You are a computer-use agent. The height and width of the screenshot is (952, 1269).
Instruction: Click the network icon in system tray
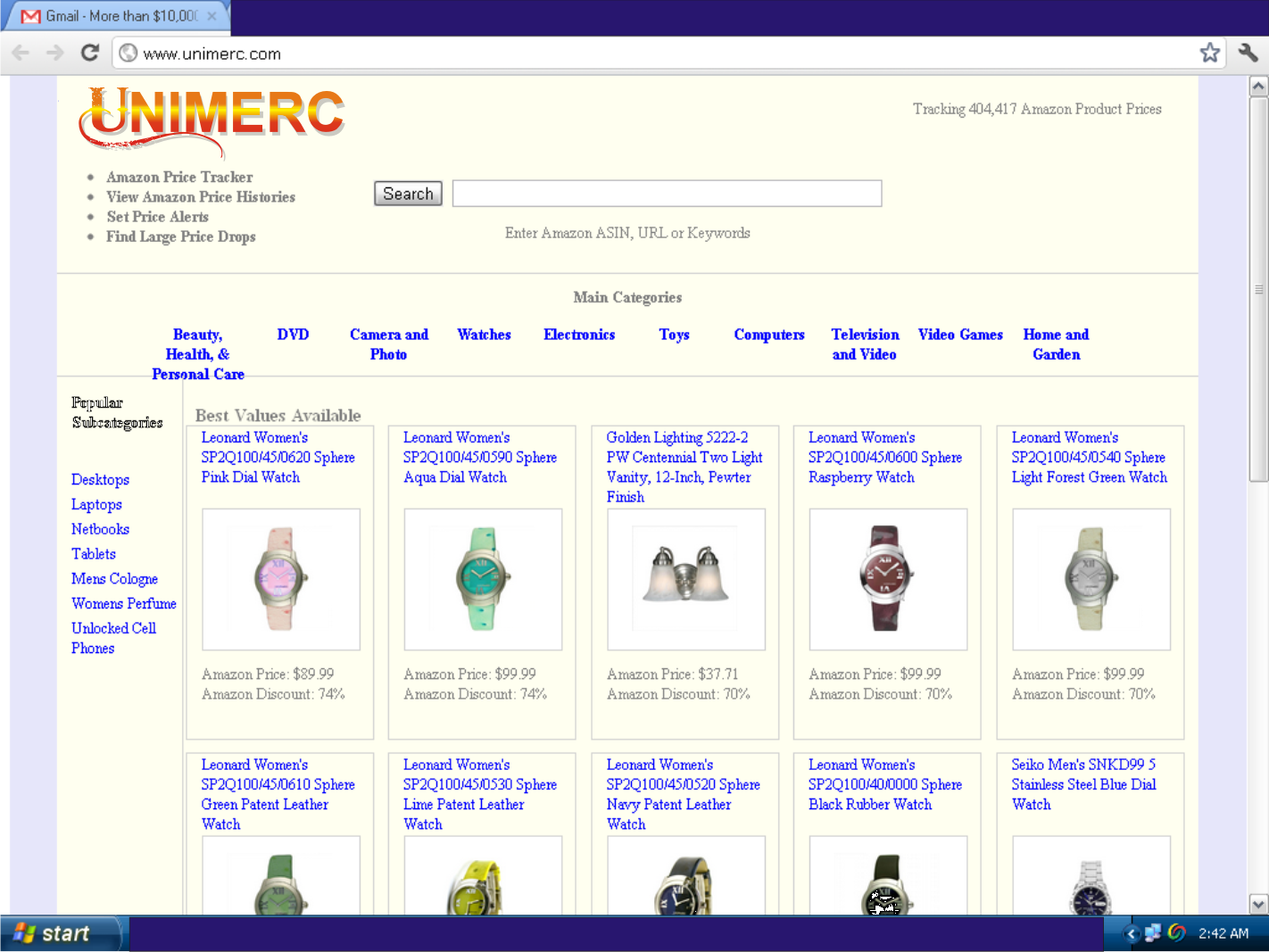pyautogui.click(x=1153, y=933)
